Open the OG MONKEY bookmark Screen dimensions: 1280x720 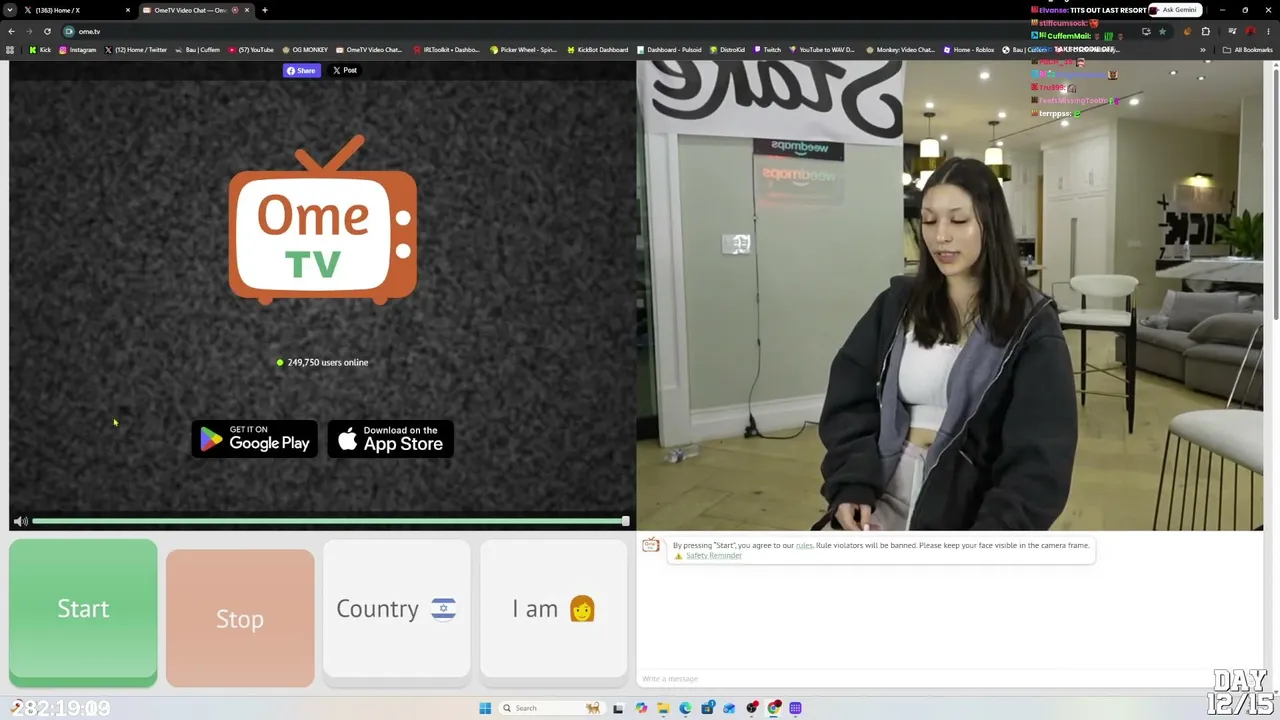click(x=305, y=50)
